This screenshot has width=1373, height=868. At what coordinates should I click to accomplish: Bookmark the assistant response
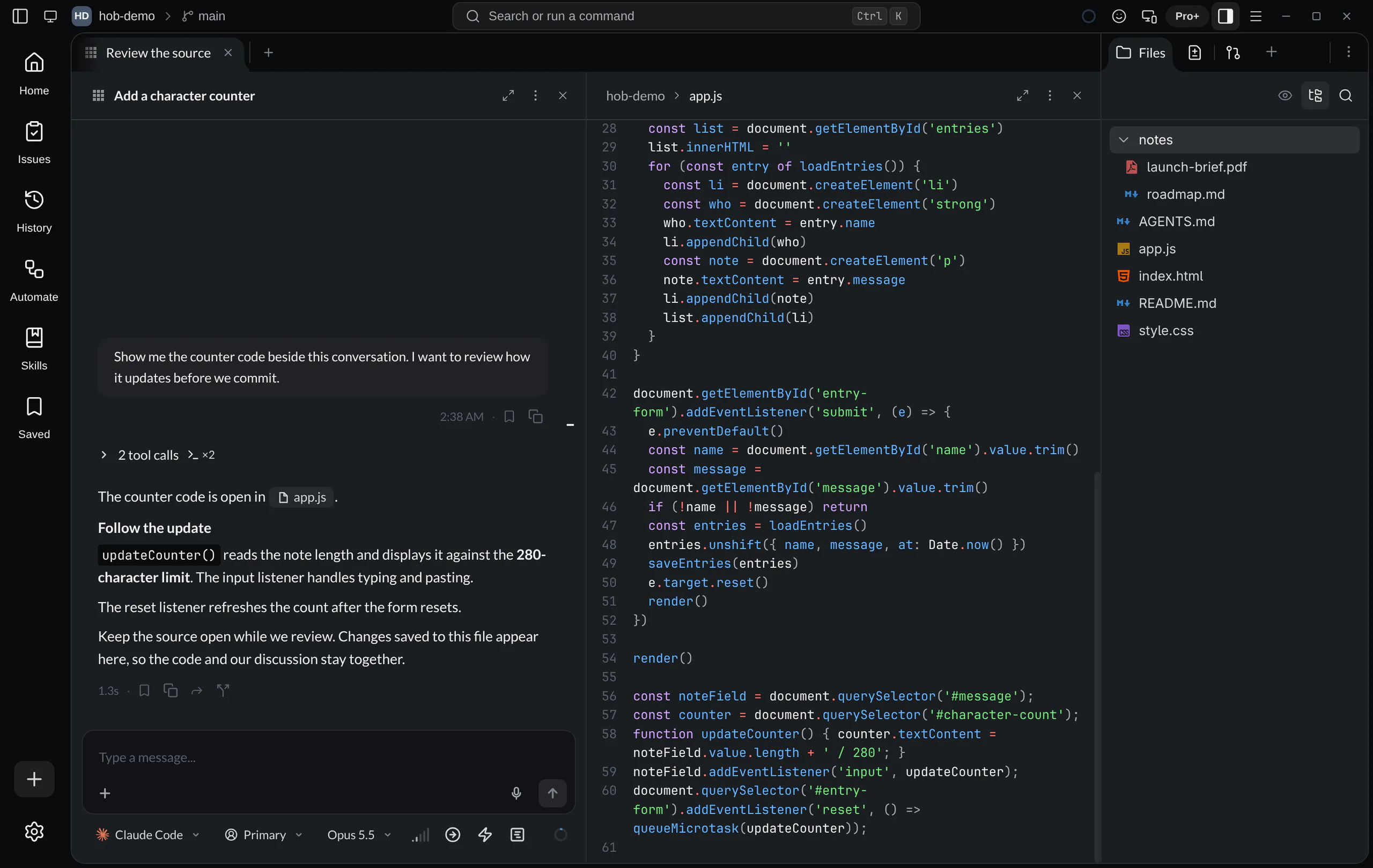(144, 690)
